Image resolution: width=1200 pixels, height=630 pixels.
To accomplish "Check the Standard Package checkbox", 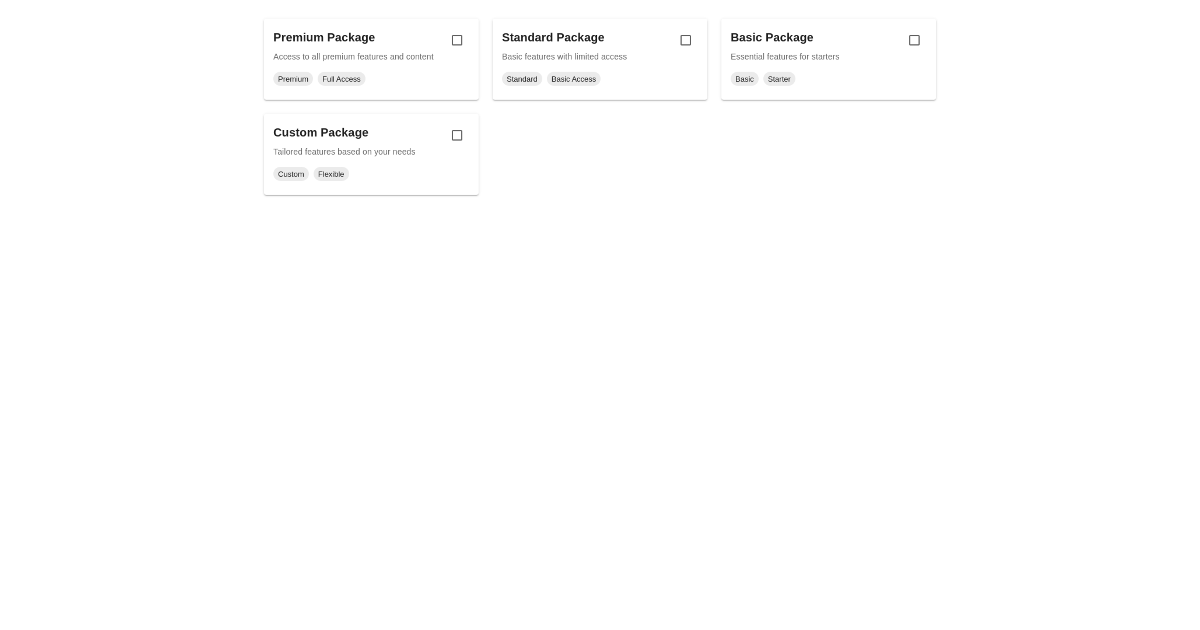I will point(686,40).
